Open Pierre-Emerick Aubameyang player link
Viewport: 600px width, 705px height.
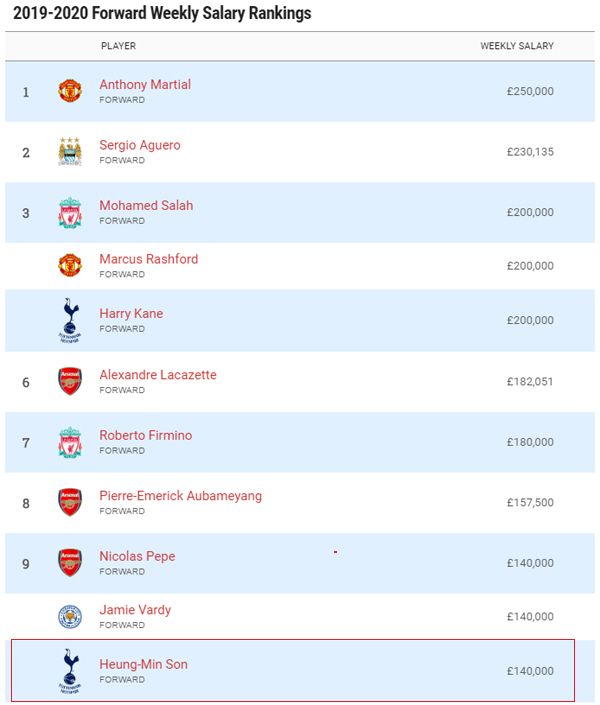pyautogui.click(x=180, y=496)
